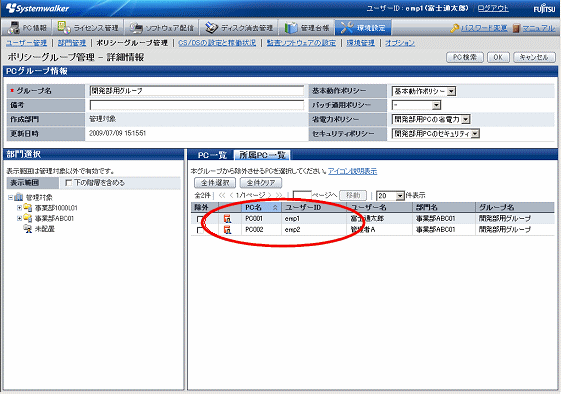Viewport: 561px width, 394px height.
Task: Click the ディスク消去管理 tab icon
Action: [211, 28]
